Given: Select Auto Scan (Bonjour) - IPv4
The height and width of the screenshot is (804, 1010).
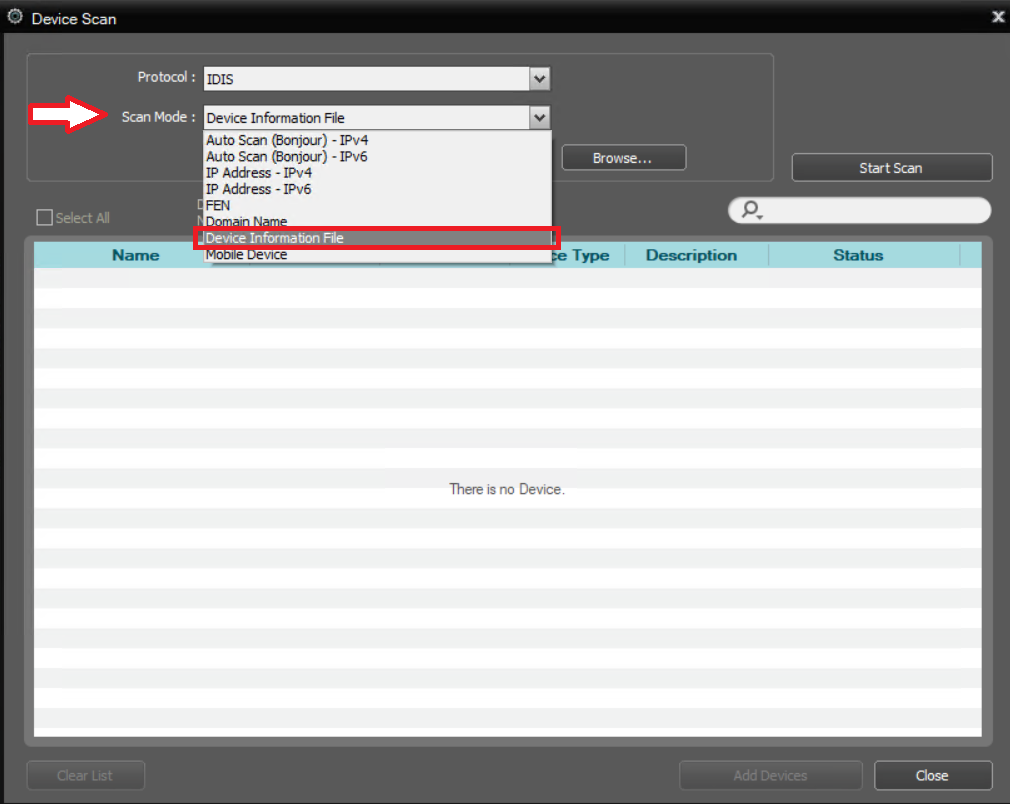Looking at the screenshot, I should [377, 140].
